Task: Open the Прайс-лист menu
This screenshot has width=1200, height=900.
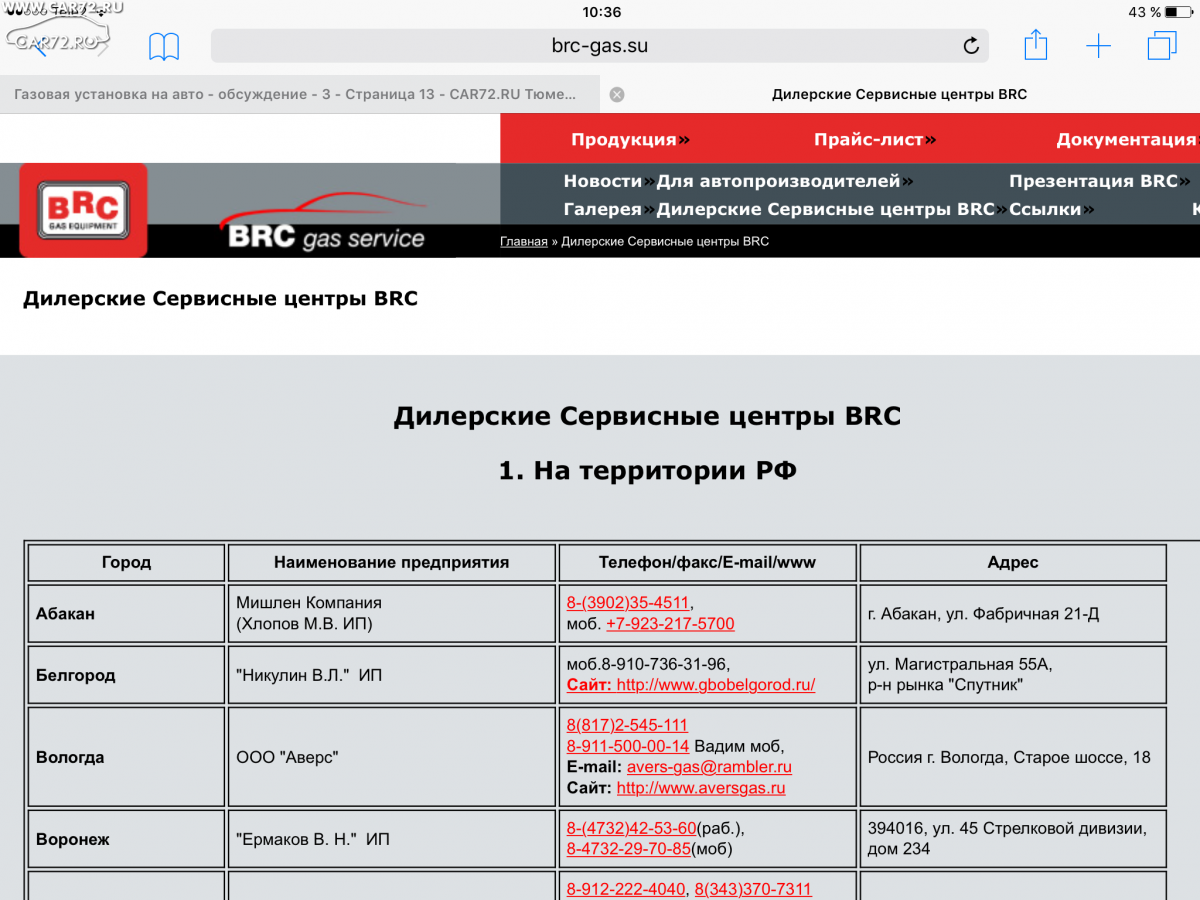Action: (875, 139)
